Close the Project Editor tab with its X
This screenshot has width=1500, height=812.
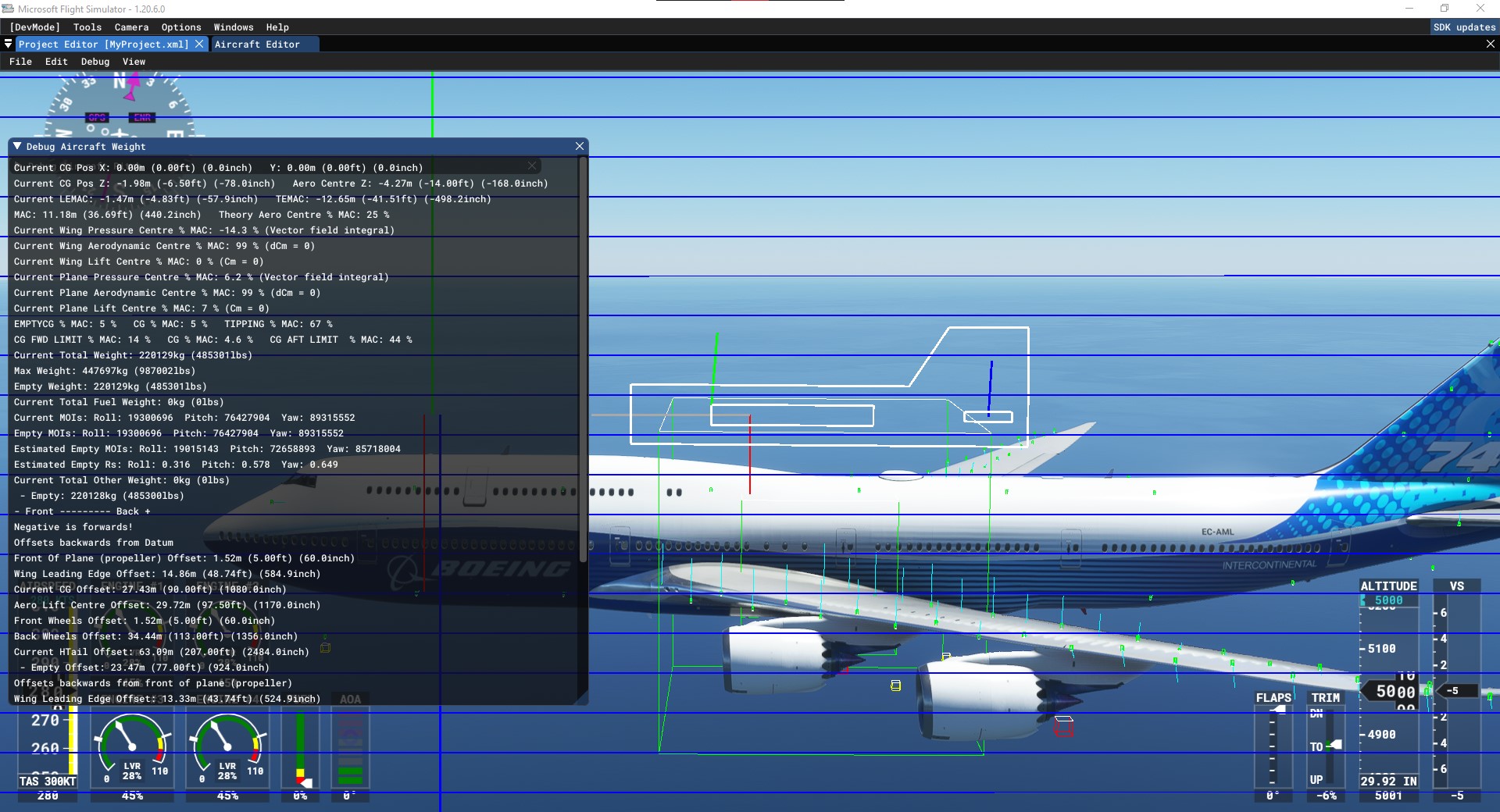tap(199, 45)
